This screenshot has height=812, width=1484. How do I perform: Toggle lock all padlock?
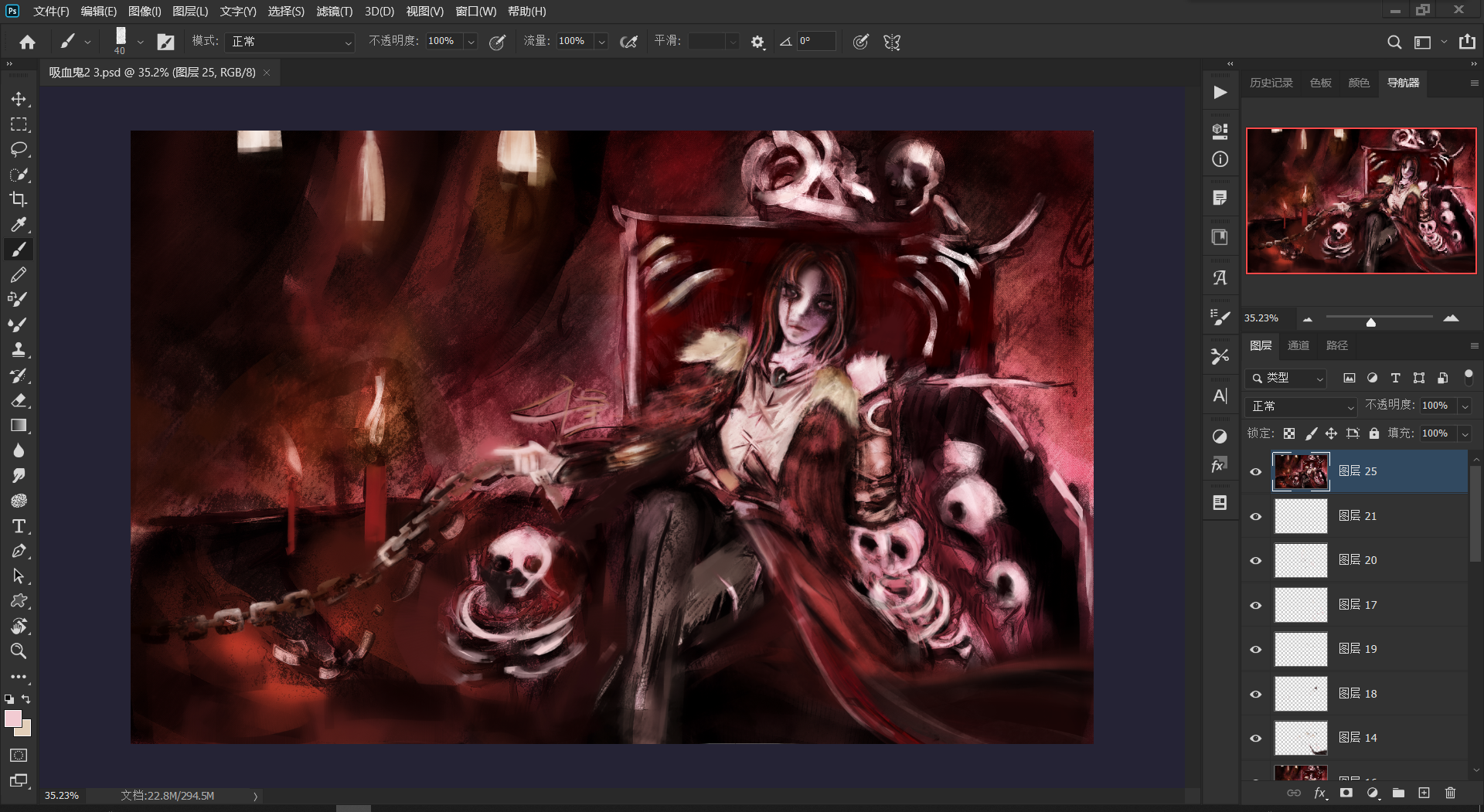tap(1374, 433)
